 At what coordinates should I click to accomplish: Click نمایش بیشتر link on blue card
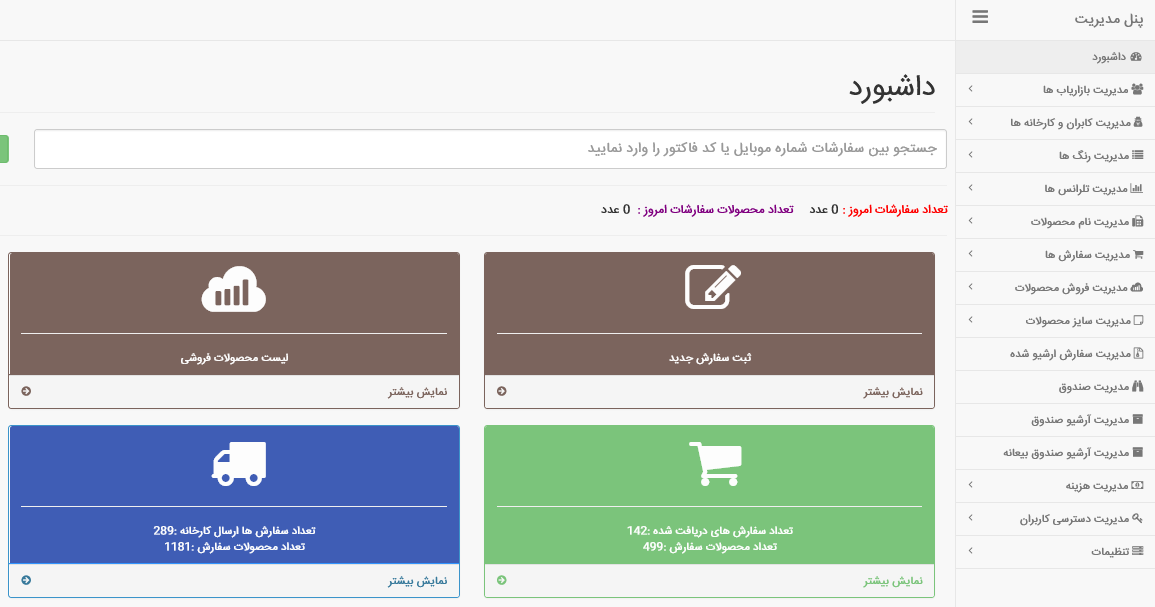pyautogui.click(x=418, y=581)
